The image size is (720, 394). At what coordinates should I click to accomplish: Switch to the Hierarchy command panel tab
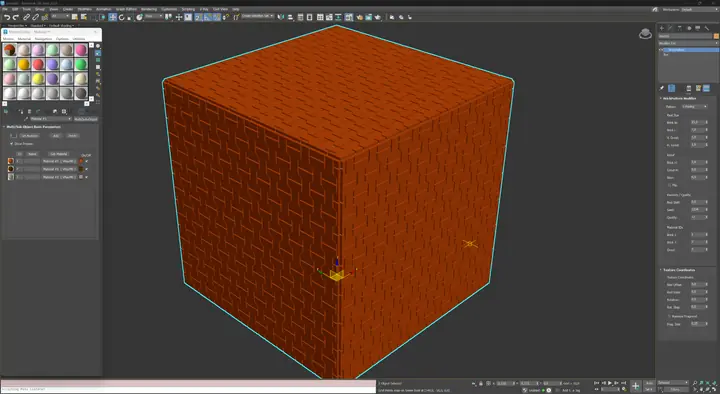pyautogui.click(x=680, y=28)
